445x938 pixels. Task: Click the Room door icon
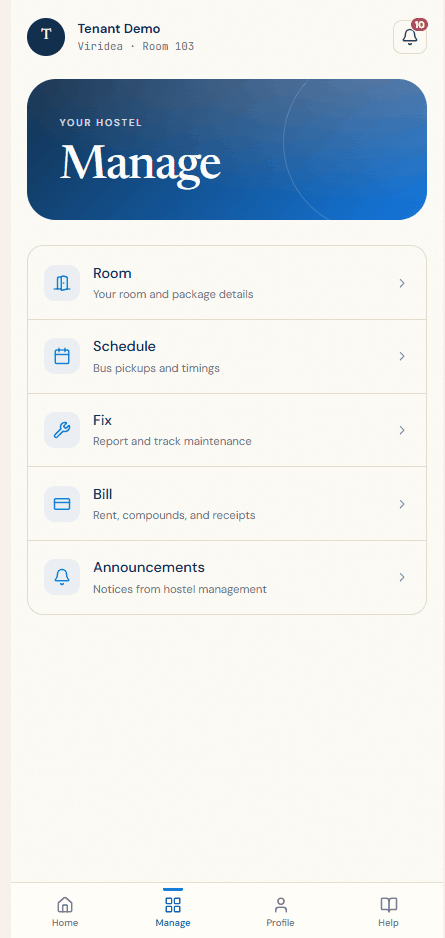62,283
